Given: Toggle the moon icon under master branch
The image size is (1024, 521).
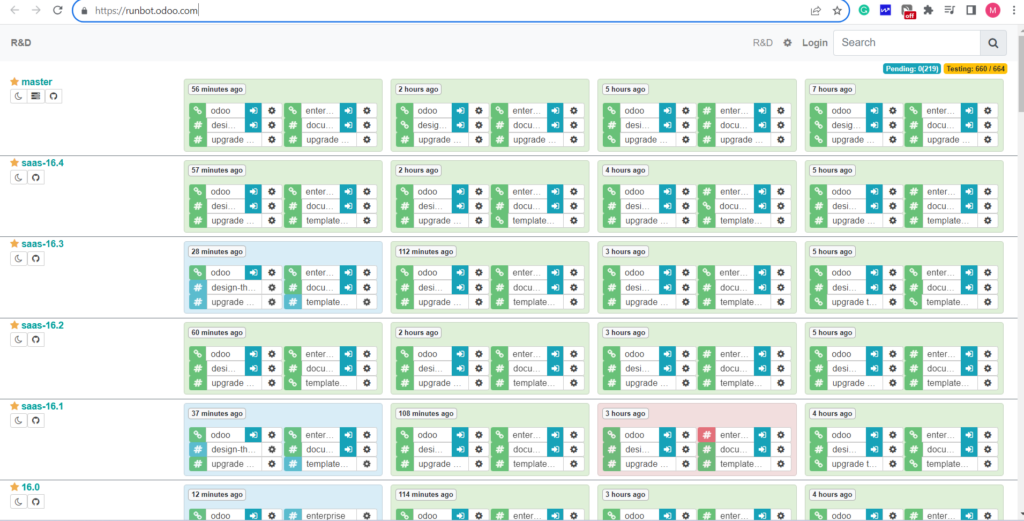Looking at the screenshot, I should tap(19, 96).
